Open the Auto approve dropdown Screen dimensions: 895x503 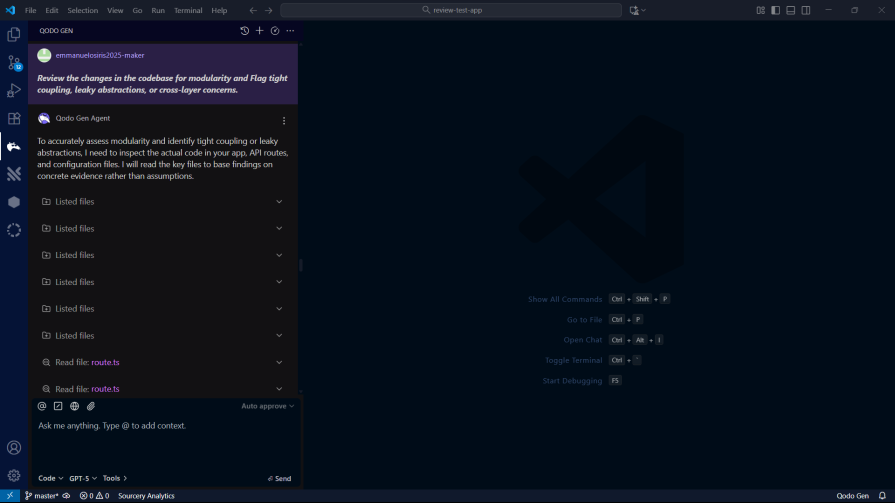(x=268, y=406)
